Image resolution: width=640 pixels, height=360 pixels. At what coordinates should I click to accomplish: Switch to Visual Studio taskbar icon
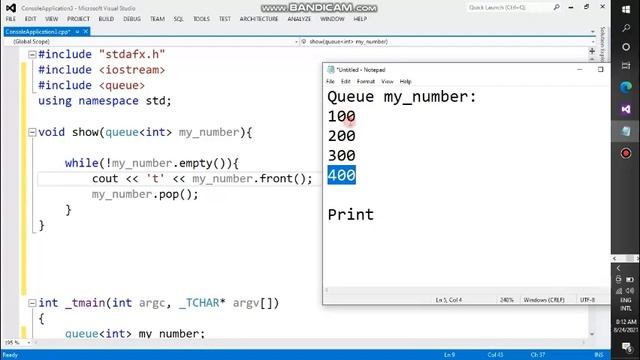tap(626, 109)
